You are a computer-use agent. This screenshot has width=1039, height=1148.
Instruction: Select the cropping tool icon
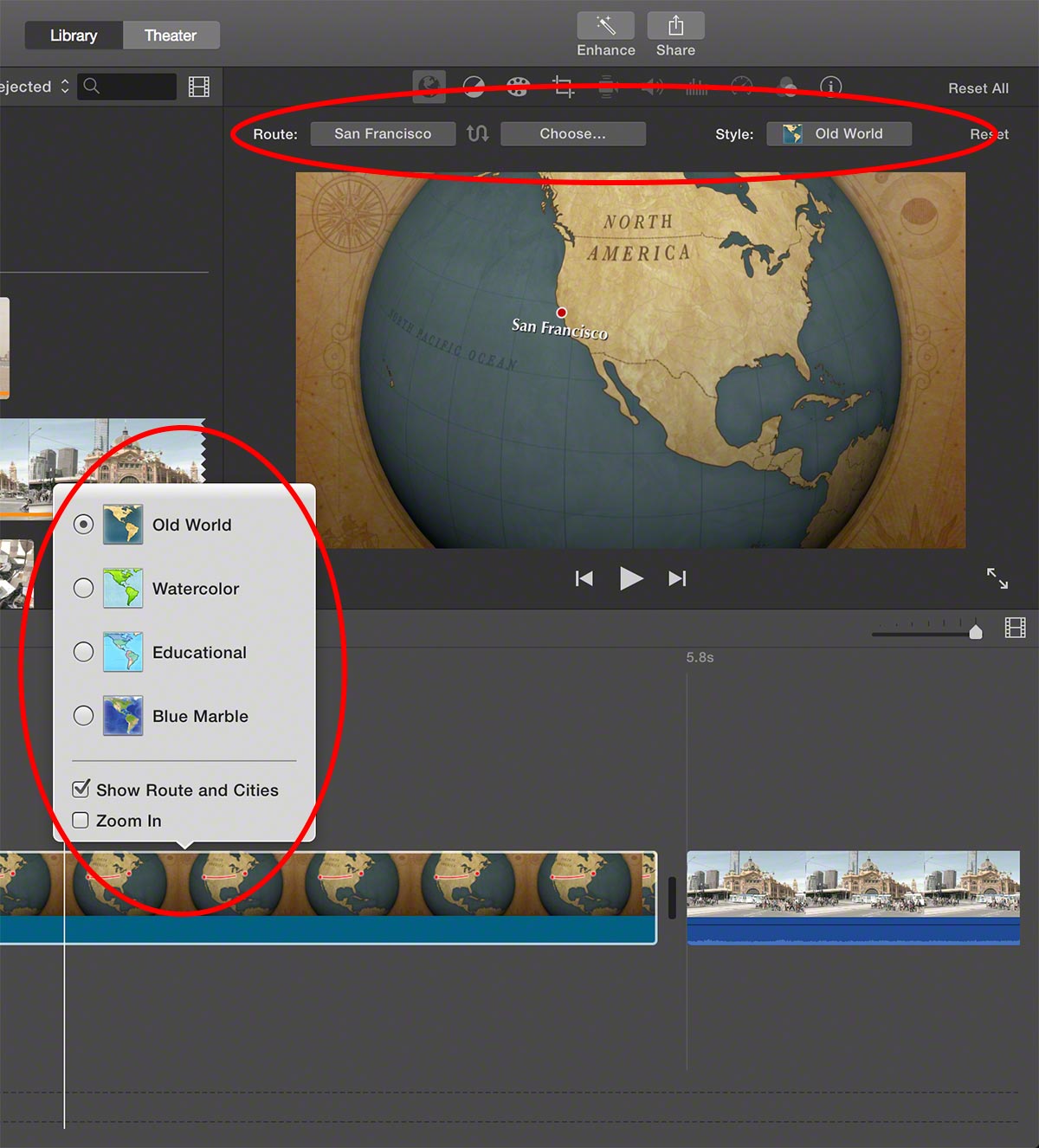[x=563, y=87]
